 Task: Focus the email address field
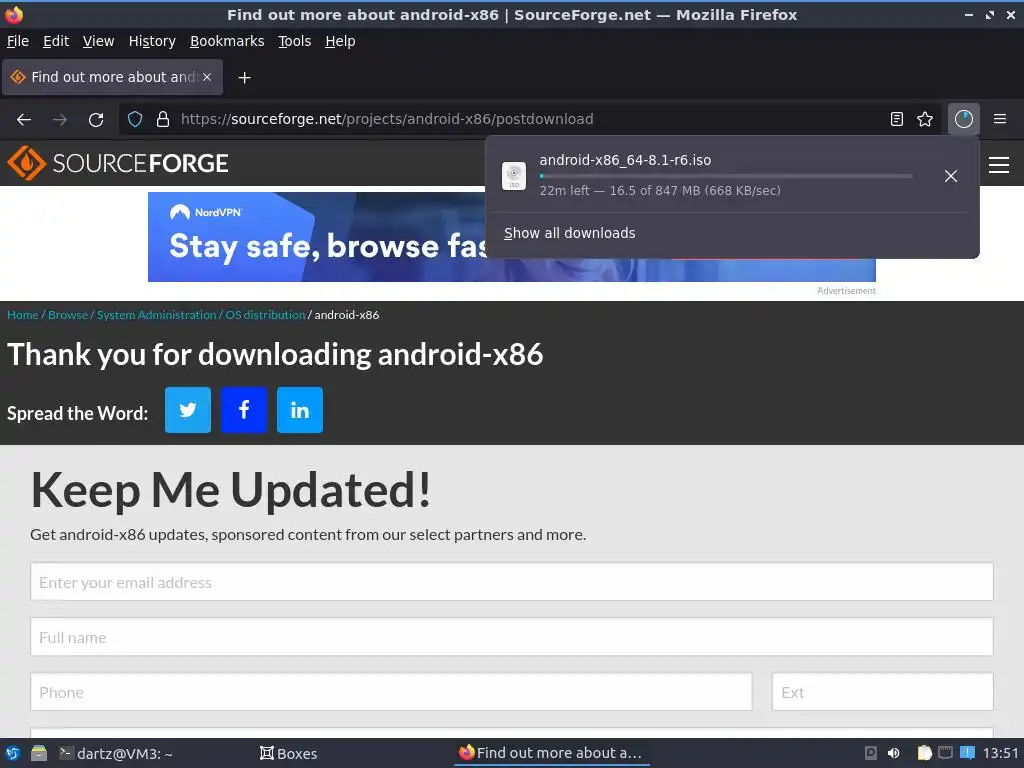click(x=512, y=582)
